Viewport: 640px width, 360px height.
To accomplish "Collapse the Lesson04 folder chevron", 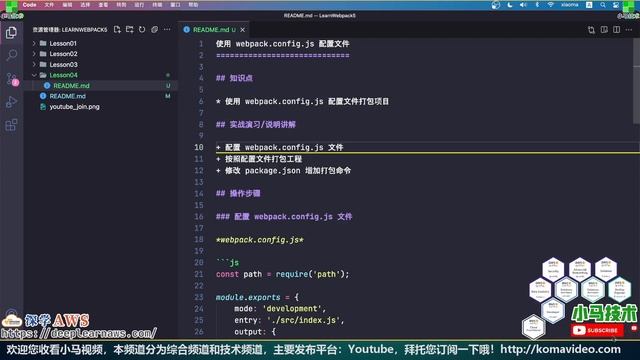I will [34, 75].
